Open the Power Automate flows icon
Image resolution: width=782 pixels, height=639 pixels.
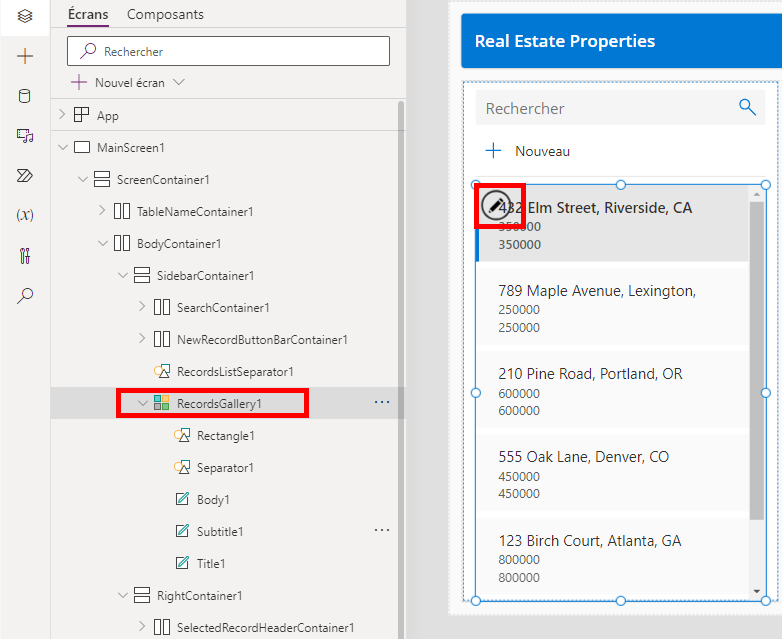coord(25,176)
